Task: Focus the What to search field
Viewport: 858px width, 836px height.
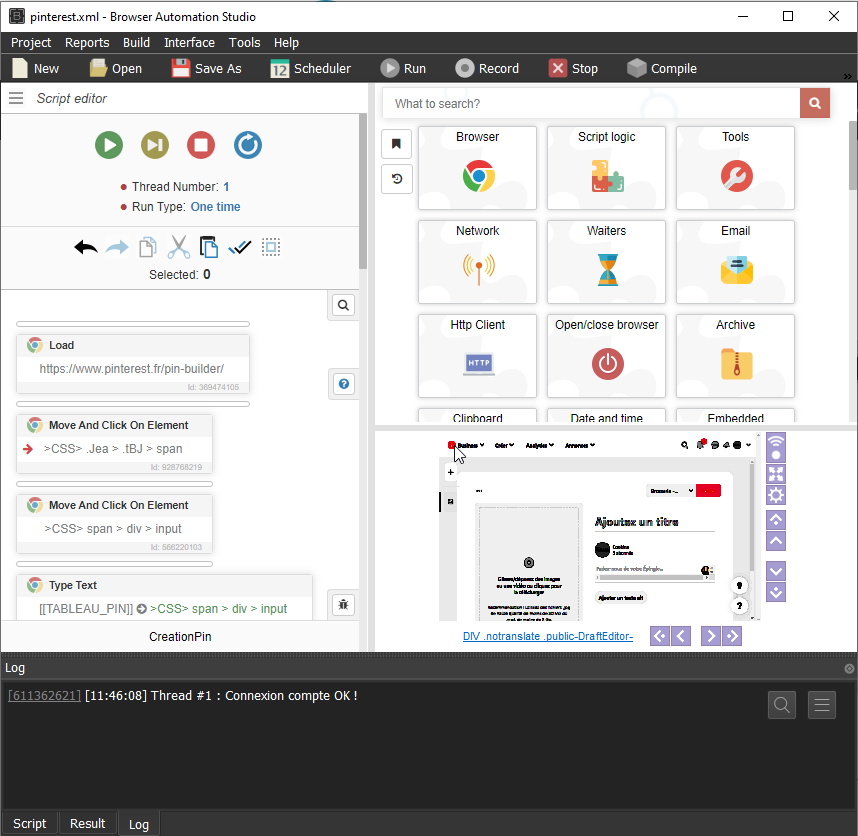Action: [x=591, y=103]
